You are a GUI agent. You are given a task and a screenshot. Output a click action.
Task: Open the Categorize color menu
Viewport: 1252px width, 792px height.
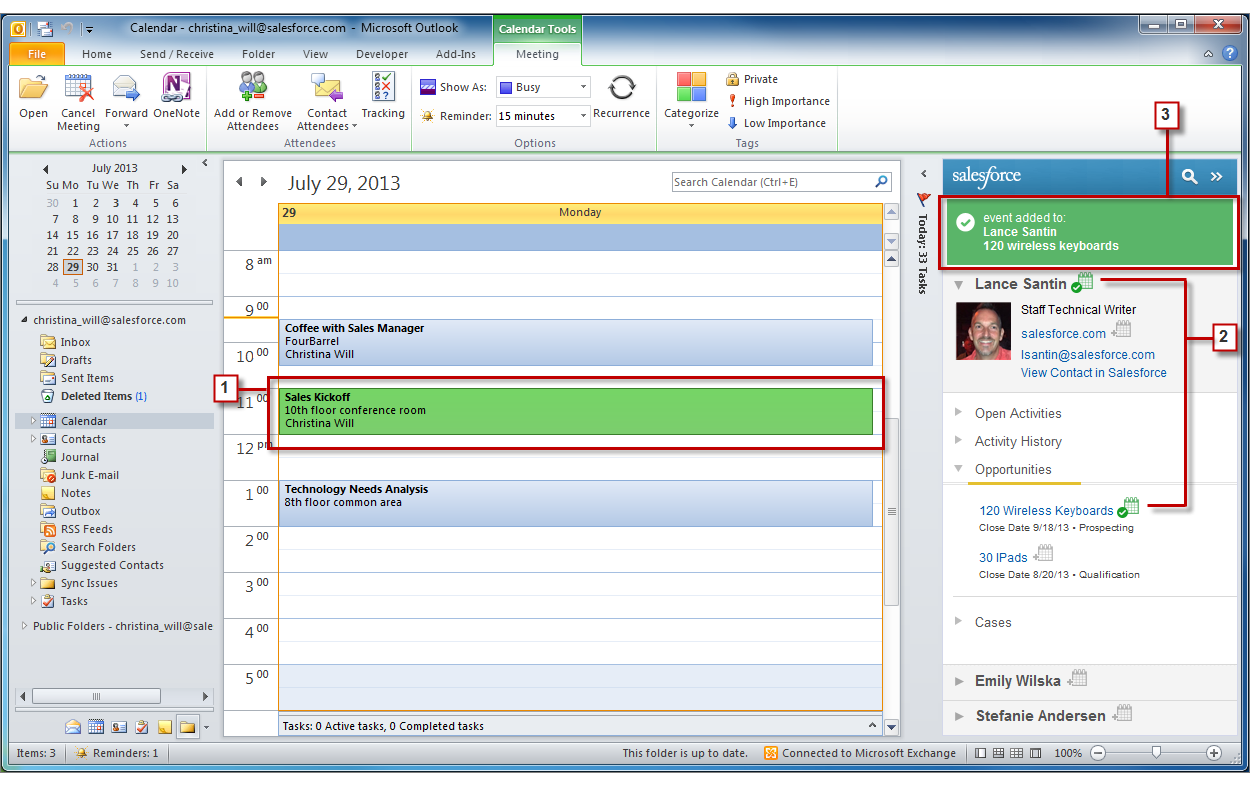tap(691, 100)
